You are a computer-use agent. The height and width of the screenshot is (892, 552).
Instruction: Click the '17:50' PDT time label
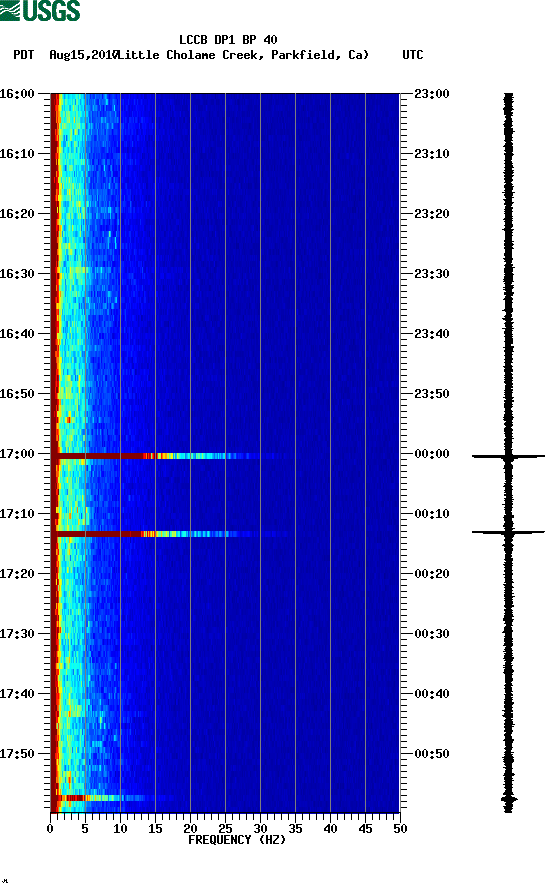17,754
